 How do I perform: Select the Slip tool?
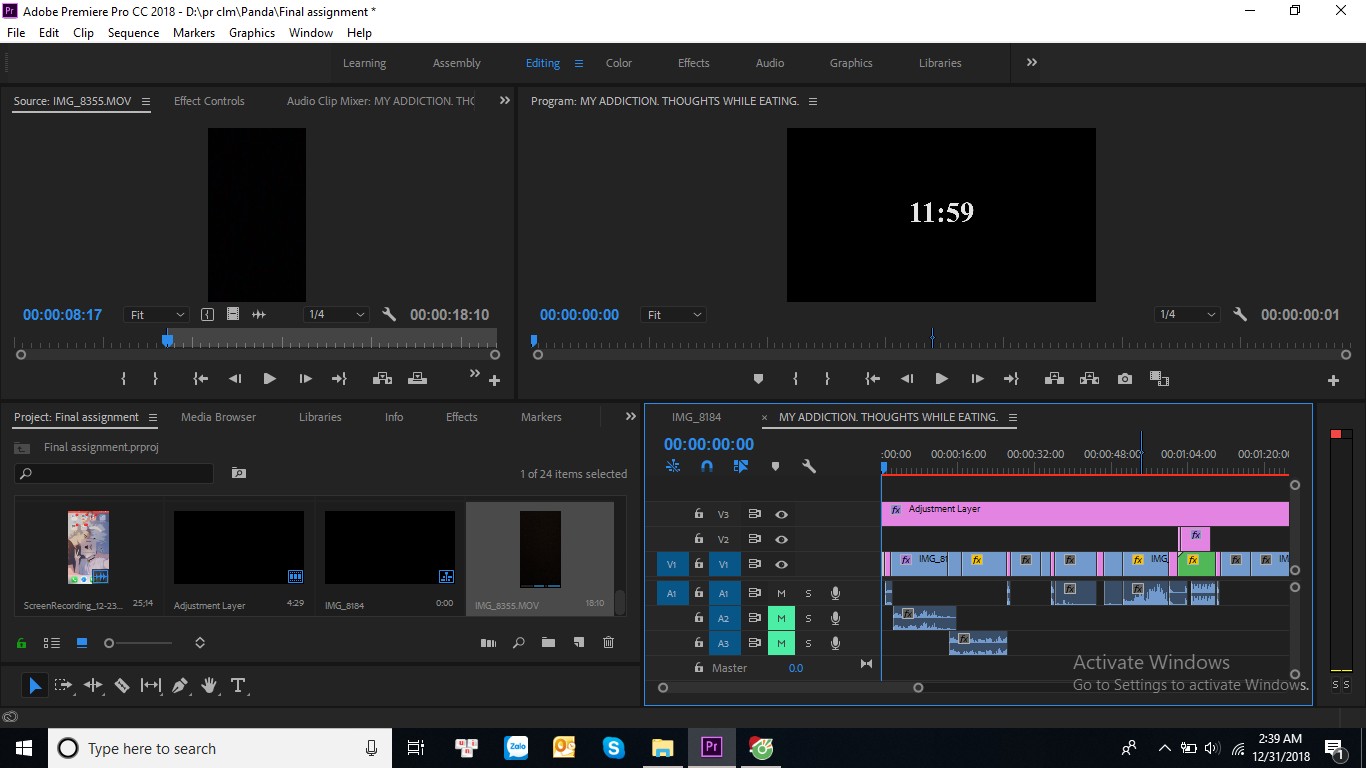click(151, 685)
